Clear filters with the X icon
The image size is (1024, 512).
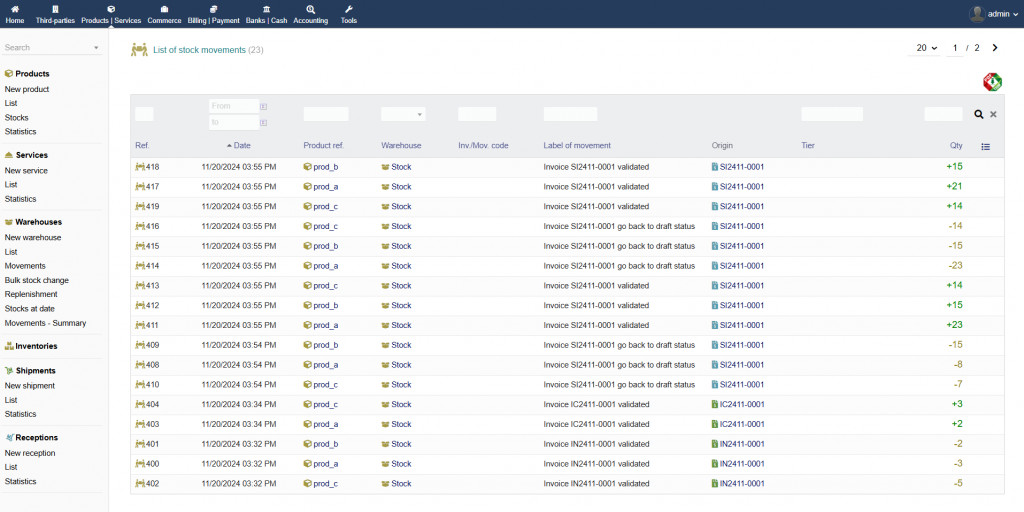pyautogui.click(x=993, y=115)
